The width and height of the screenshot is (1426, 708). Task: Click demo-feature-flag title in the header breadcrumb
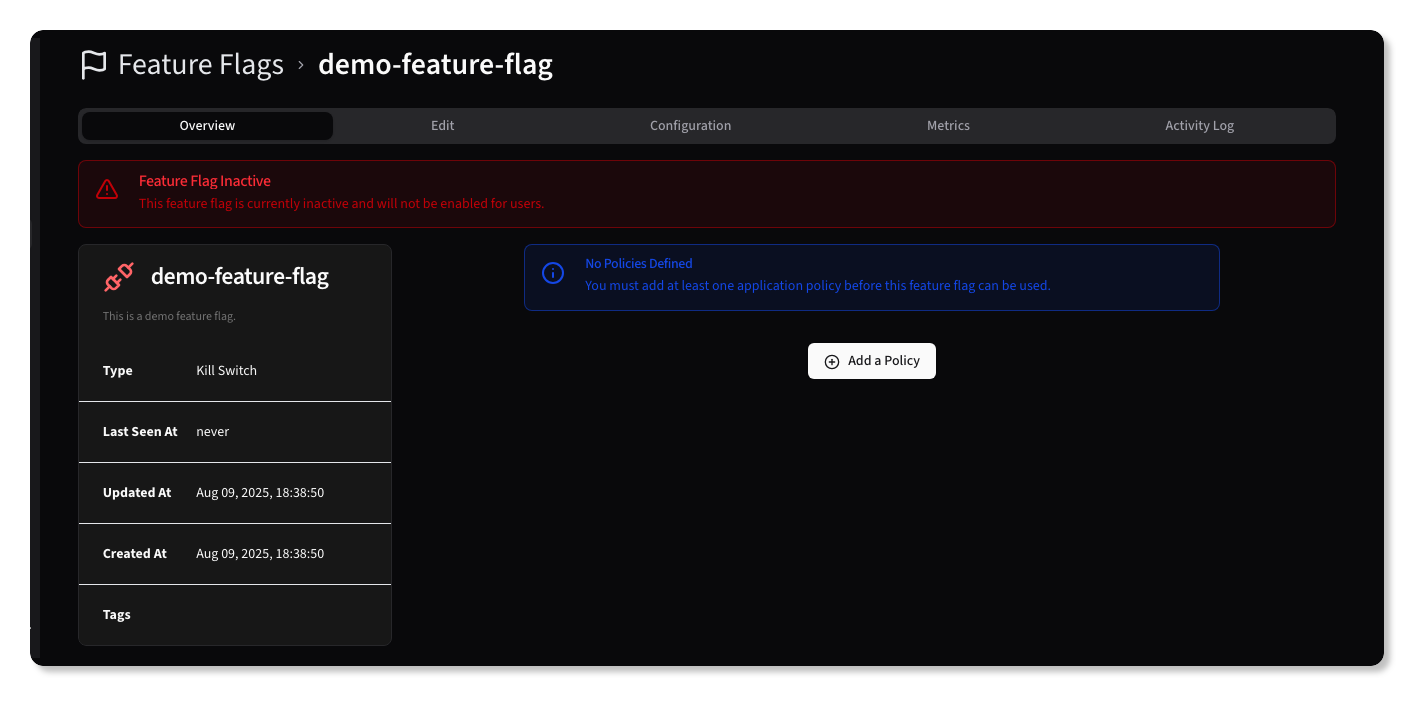[435, 65]
